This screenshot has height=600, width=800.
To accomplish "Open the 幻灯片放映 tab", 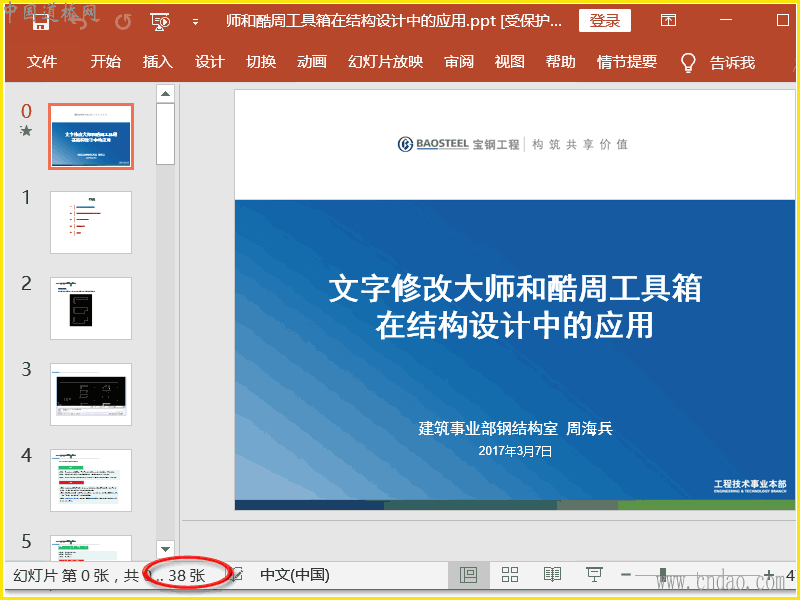I will (386, 62).
